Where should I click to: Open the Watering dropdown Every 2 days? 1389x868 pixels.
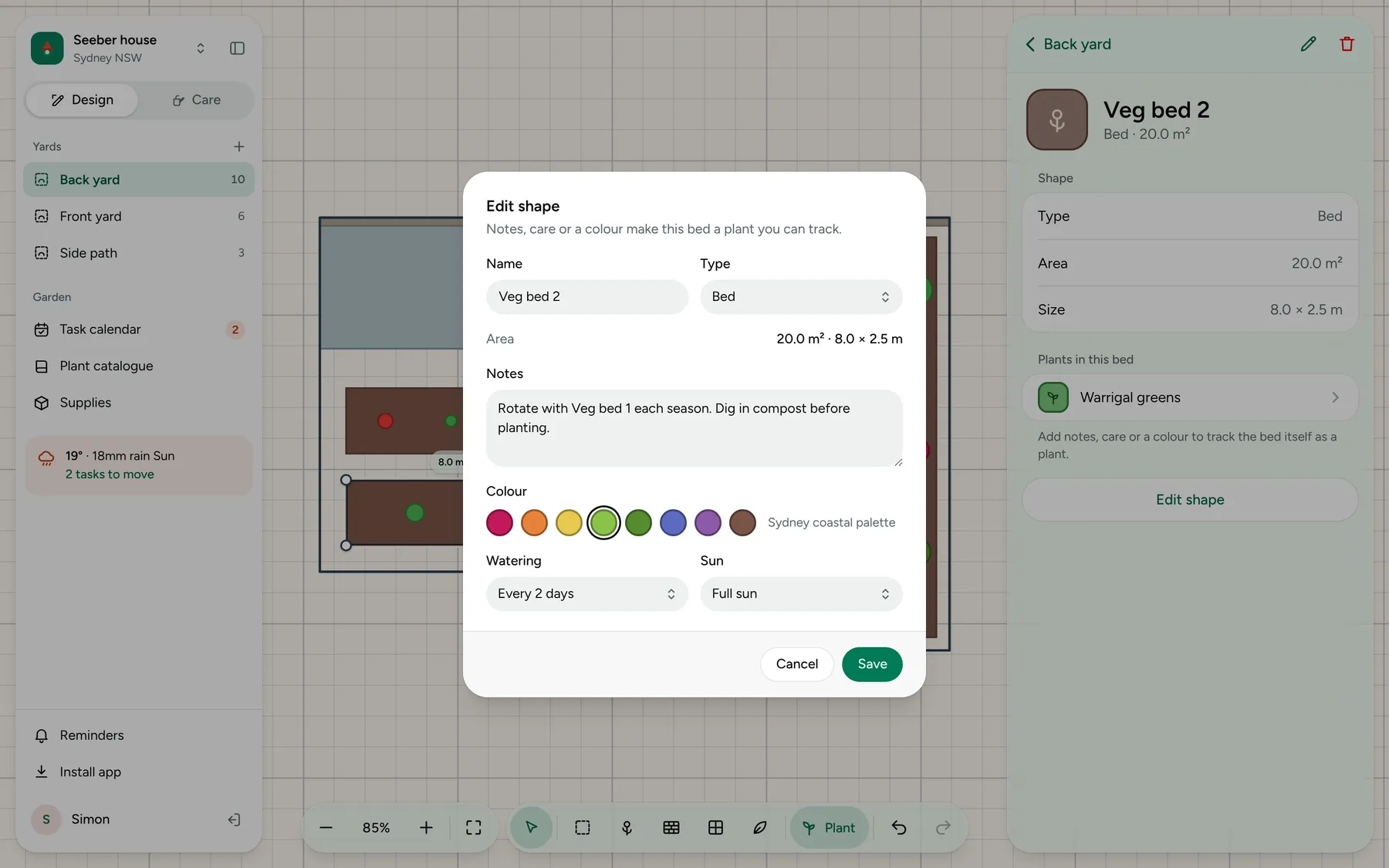coord(586,594)
